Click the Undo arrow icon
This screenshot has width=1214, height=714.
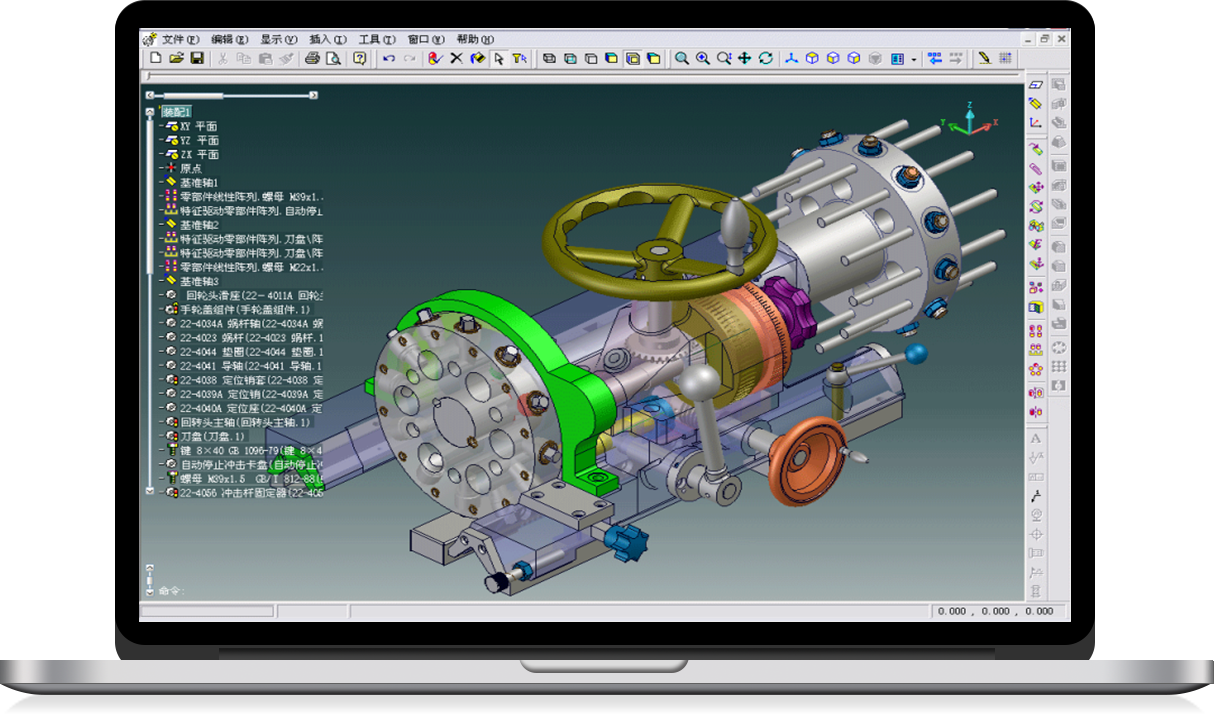coord(388,59)
